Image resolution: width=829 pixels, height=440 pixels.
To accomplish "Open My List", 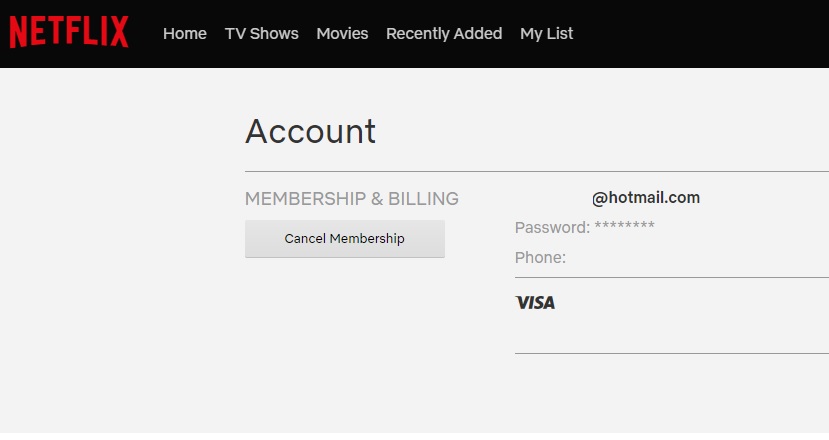I will coord(547,33).
